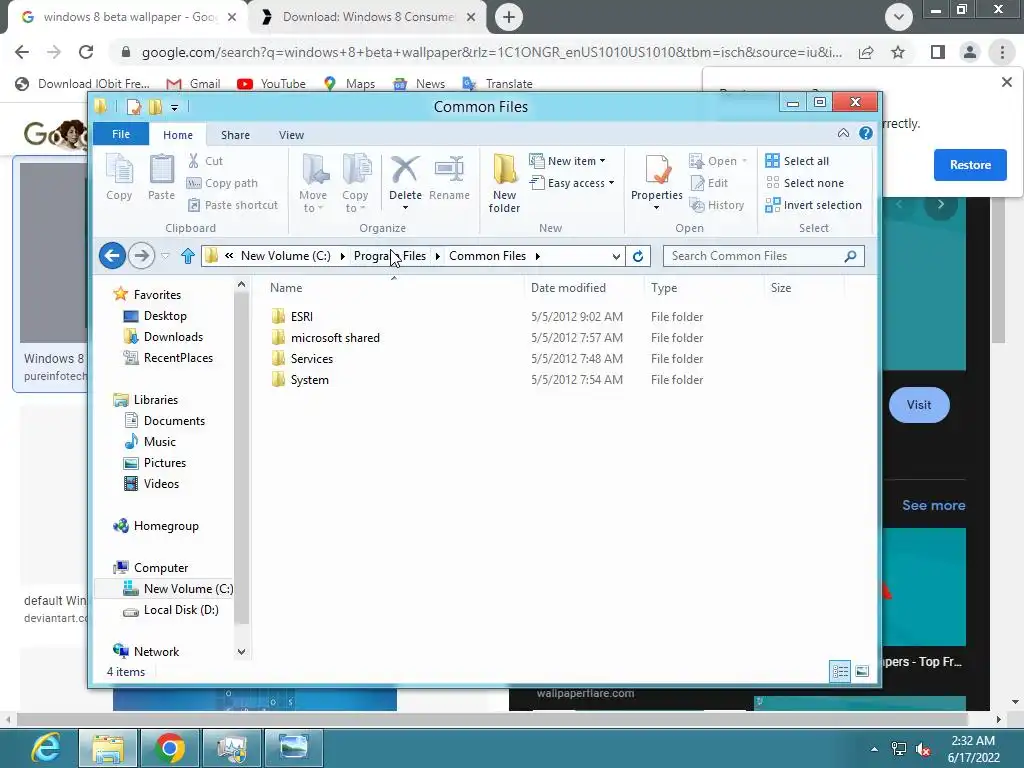Go forward with Explorer forward arrow
The width and height of the screenshot is (1024, 768).
(x=141, y=255)
